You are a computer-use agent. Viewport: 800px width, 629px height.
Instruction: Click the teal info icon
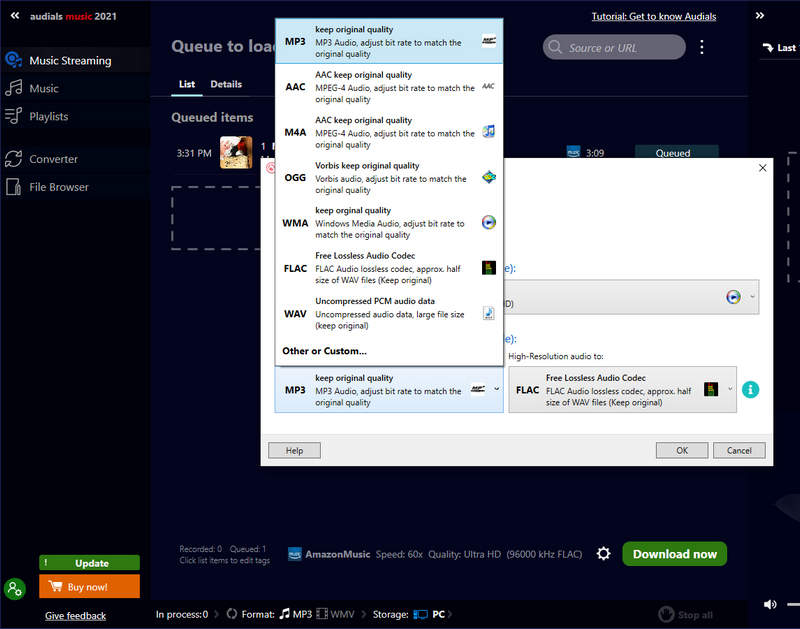(750, 390)
